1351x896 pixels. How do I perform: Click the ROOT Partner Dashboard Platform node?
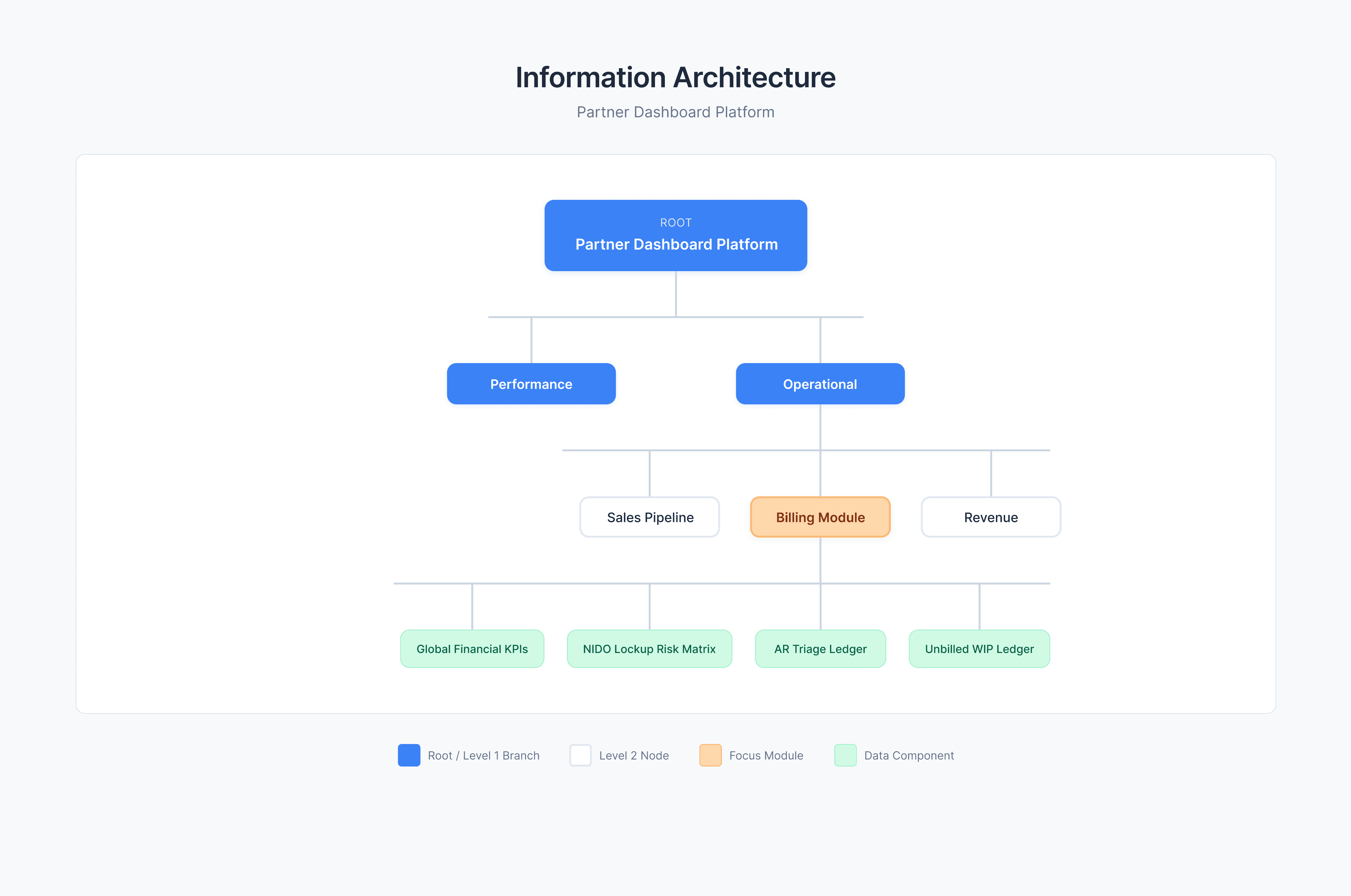point(675,235)
